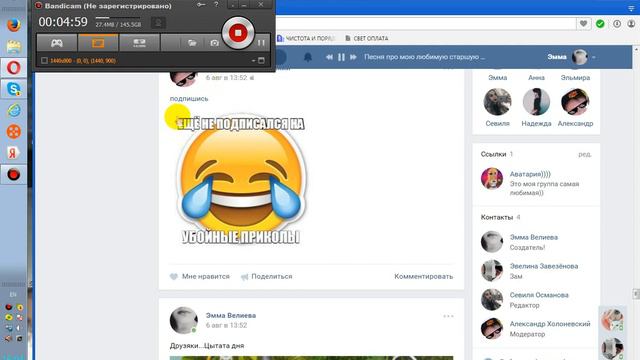Click the Opera icon in the taskbar
This screenshot has height=360, width=640.
coord(13,68)
